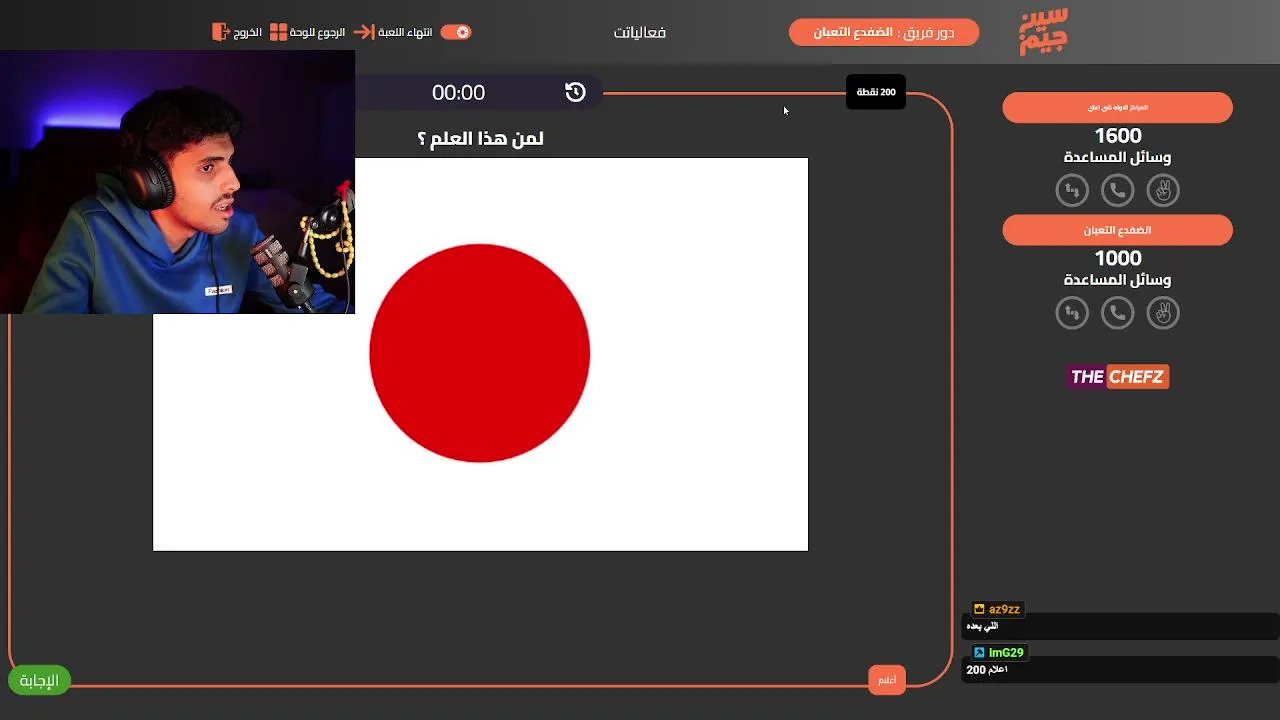Use الضفدع التعبان phone call helper icon
The image size is (1280, 720).
pos(1118,313)
